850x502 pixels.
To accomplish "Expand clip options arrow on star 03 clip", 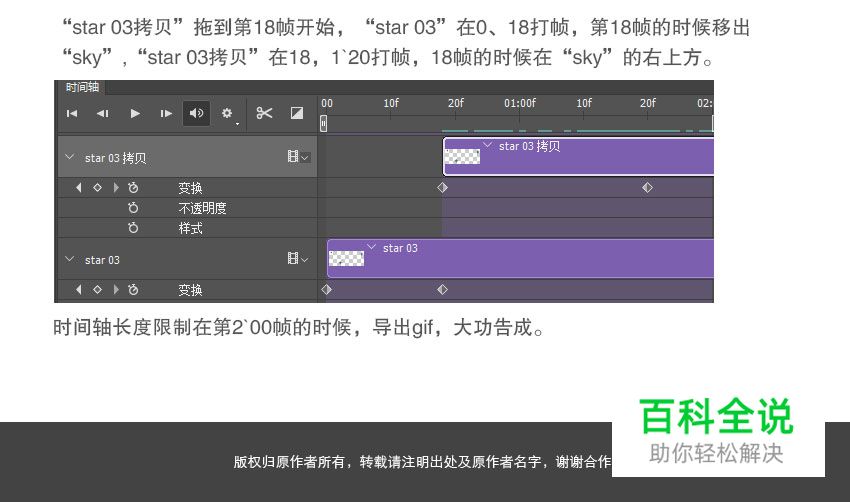I will point(371,247).
